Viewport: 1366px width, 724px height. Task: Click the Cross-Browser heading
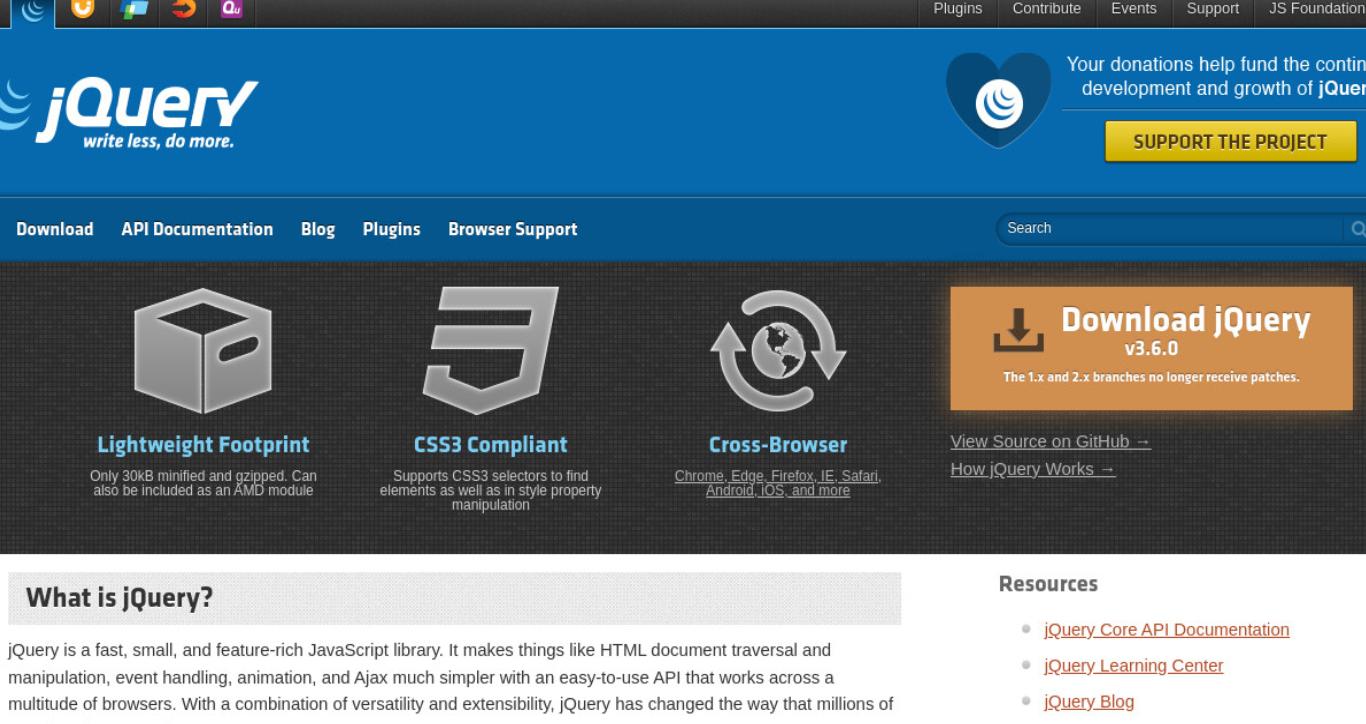tap(778, 445)
